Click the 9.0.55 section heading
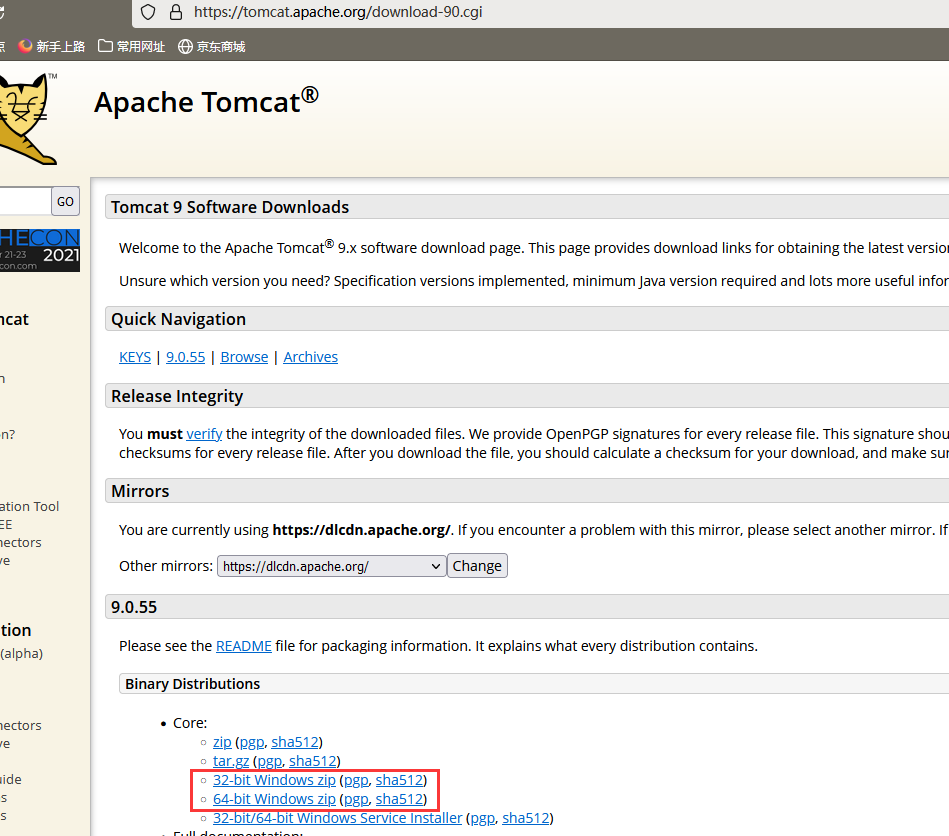This screenshot has width=949, height=836. point(134,607)
